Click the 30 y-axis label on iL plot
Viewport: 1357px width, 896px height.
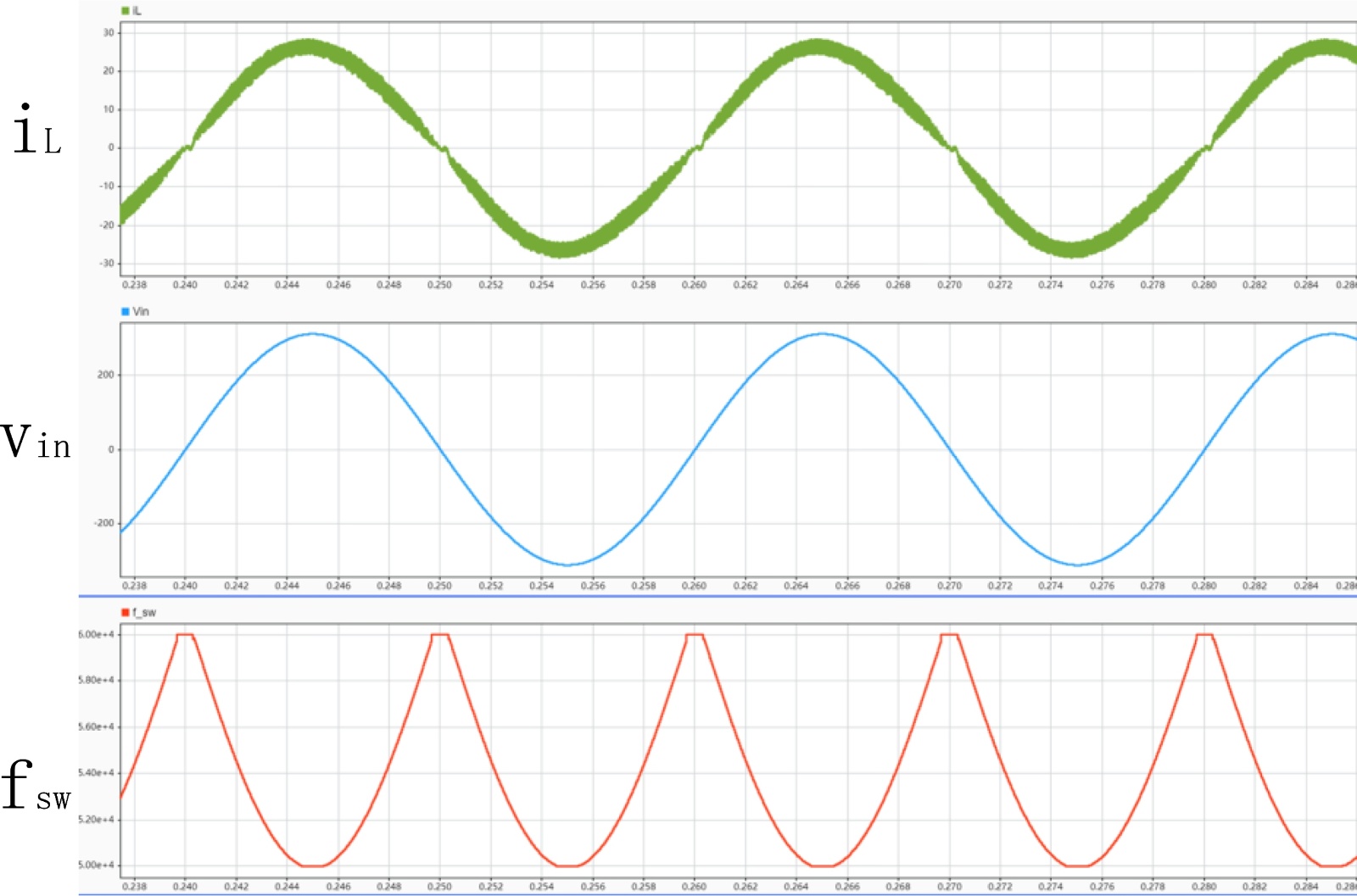pos(109,33)
